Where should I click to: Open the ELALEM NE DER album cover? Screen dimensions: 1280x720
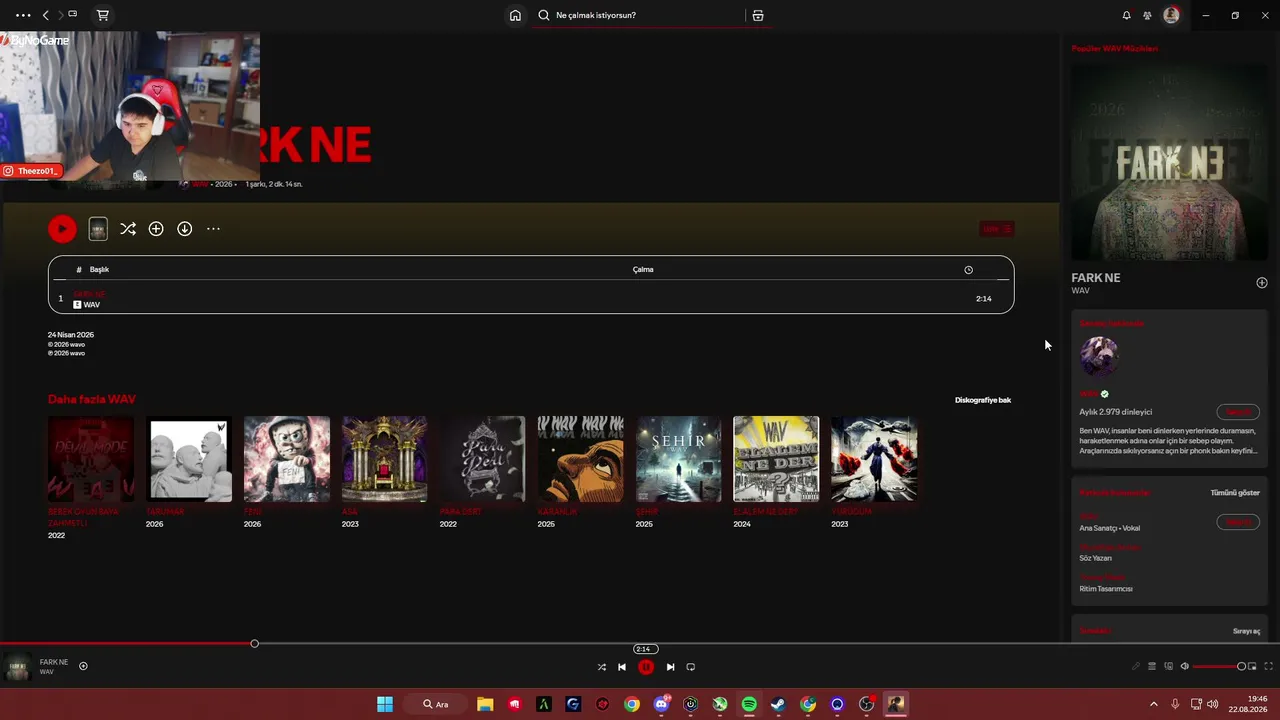coord(776,459)
